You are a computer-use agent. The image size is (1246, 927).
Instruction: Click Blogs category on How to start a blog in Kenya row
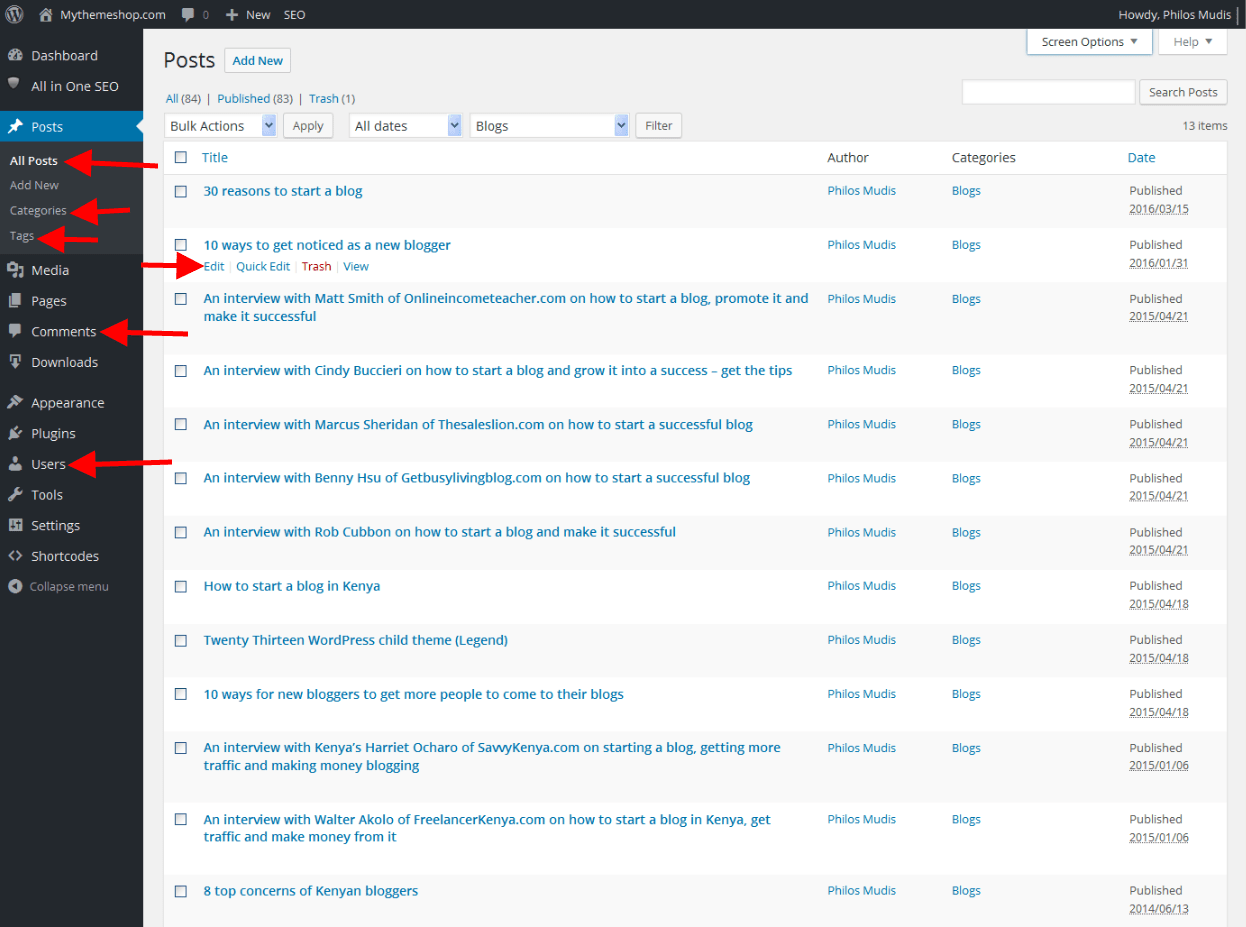point(966,586)
